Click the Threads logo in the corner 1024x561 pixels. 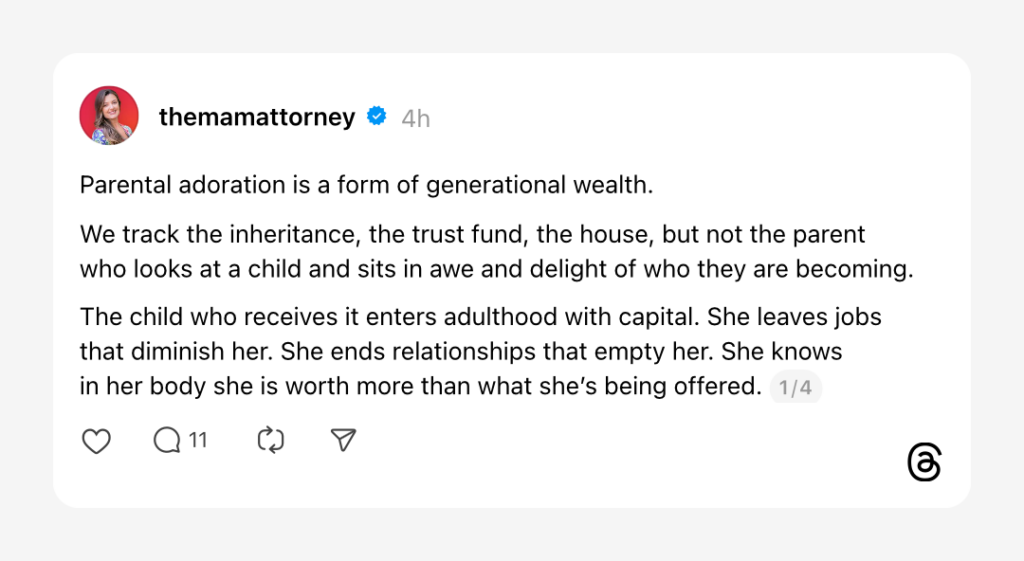tap(924, 463)
